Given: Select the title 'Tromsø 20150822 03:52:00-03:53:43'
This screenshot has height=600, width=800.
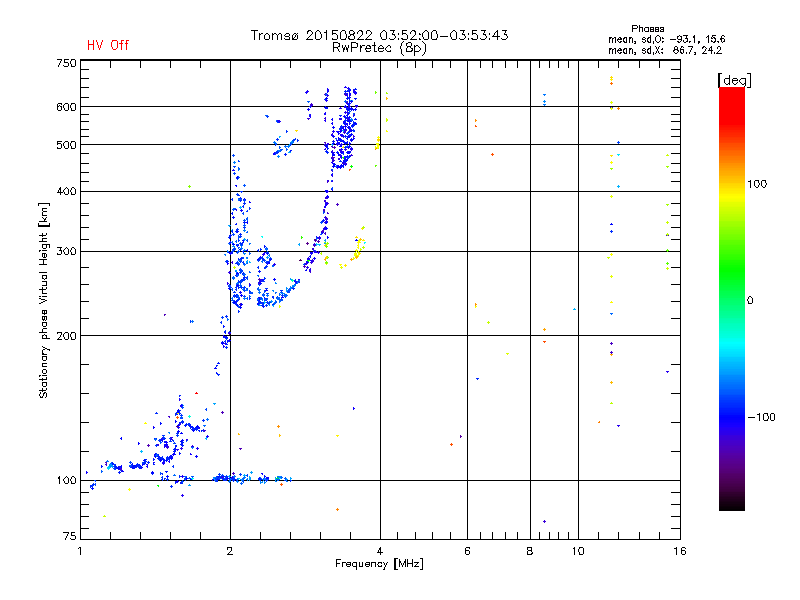Looking at the screenshot, I should pos(379,35).
